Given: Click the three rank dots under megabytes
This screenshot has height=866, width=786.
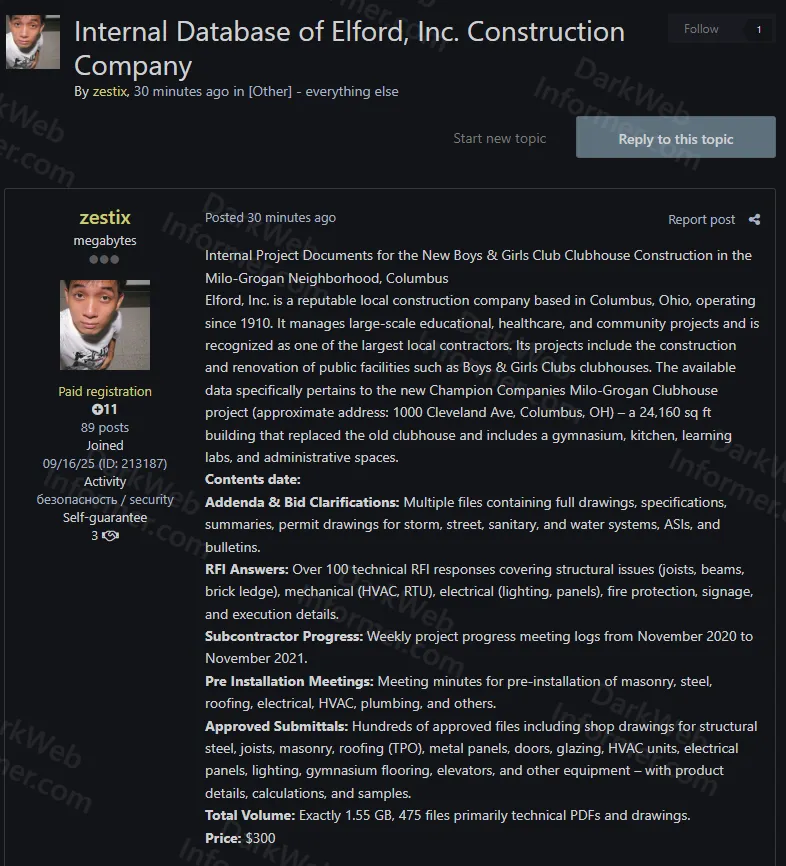Looking at the screenshot, I should [x=105, y=260].
